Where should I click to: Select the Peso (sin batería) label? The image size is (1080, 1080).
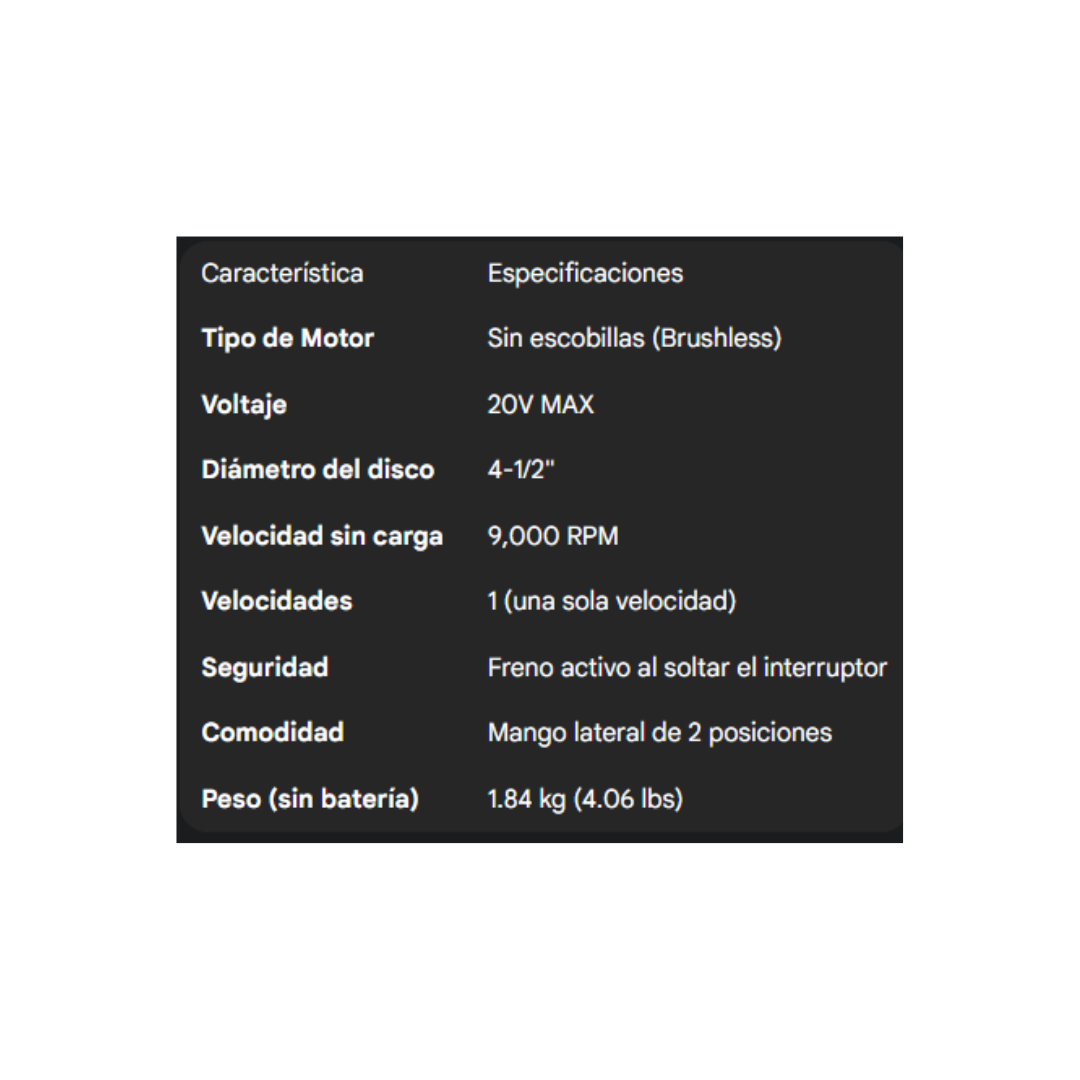click(310, 799)
